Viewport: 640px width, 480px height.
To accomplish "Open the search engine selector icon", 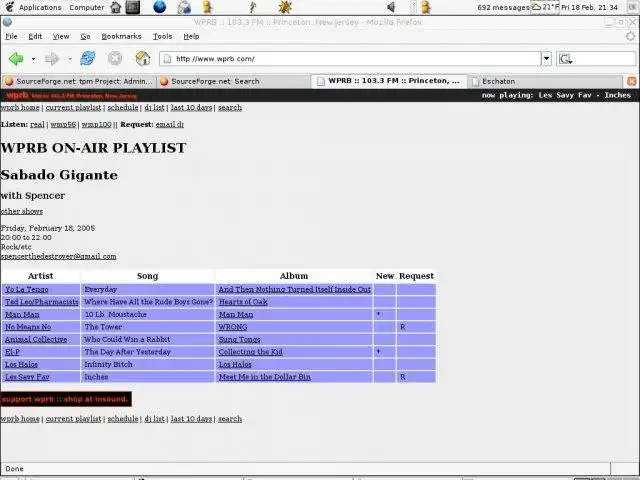I will [x=566, y=59].
